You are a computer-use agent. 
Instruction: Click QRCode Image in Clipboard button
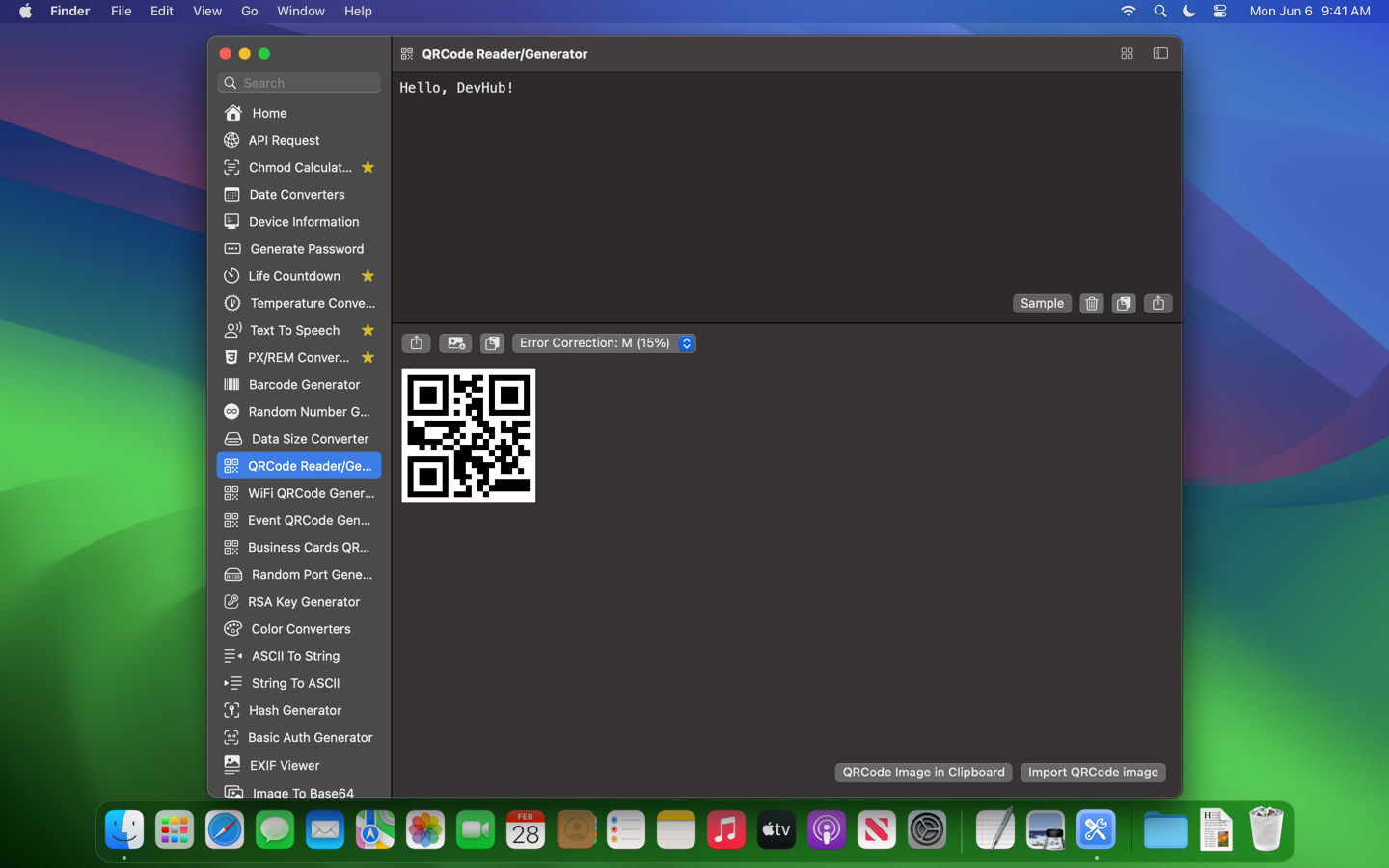923,773
